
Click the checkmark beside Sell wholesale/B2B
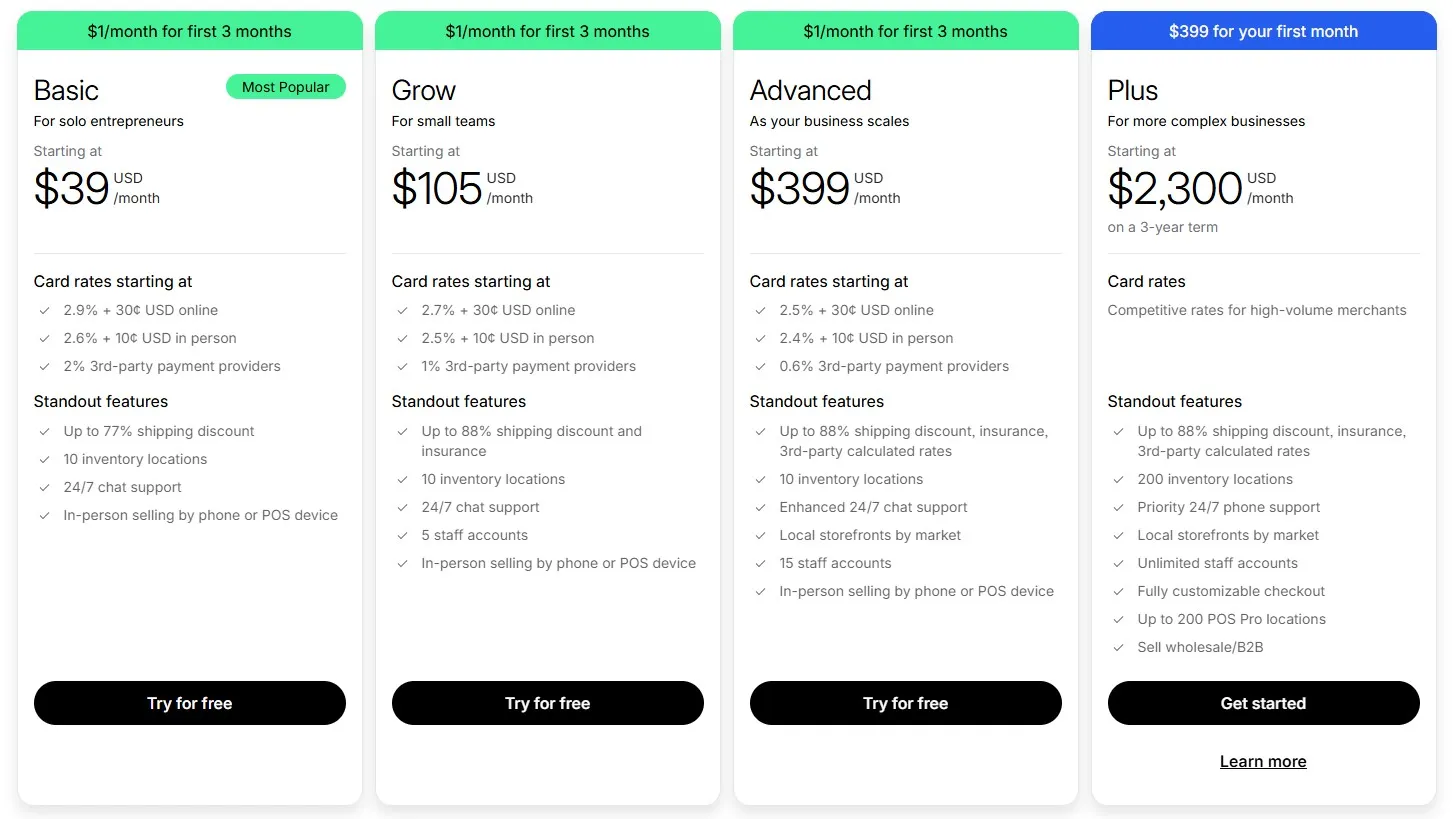coord(1118,647)
